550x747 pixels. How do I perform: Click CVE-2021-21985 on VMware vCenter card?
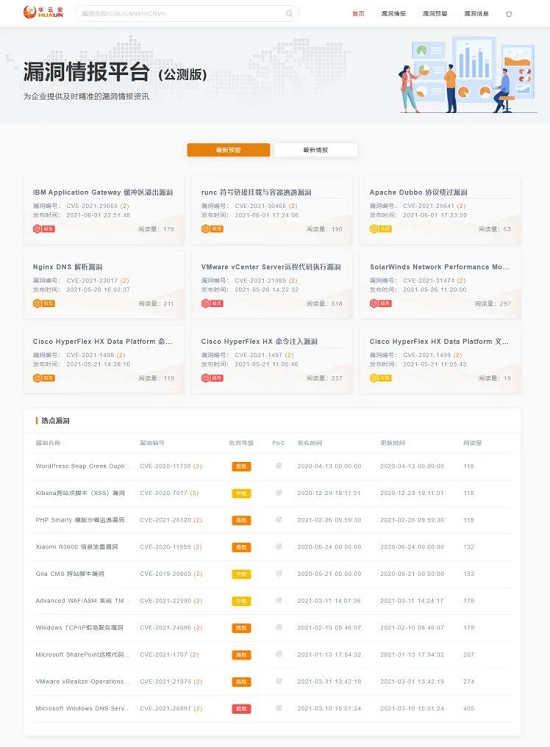pyautogui.click(x=260, y=281)
